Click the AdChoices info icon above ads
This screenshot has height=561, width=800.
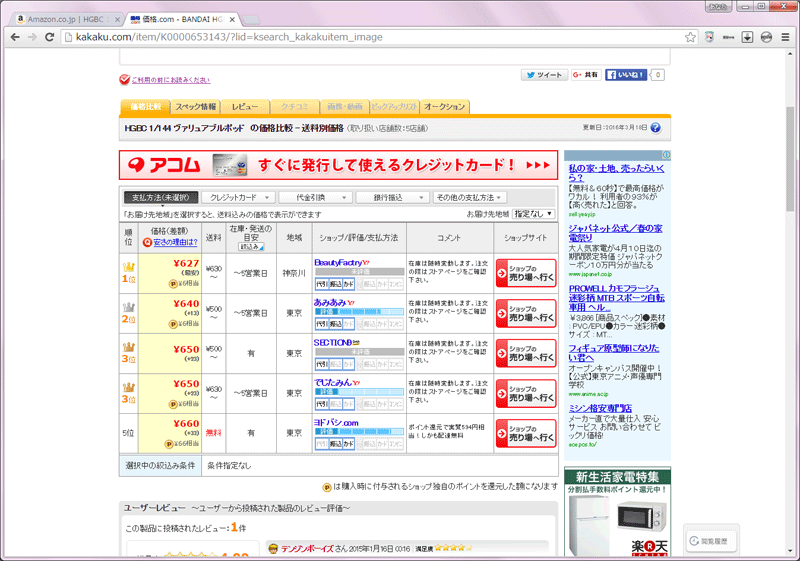[666, 156]
